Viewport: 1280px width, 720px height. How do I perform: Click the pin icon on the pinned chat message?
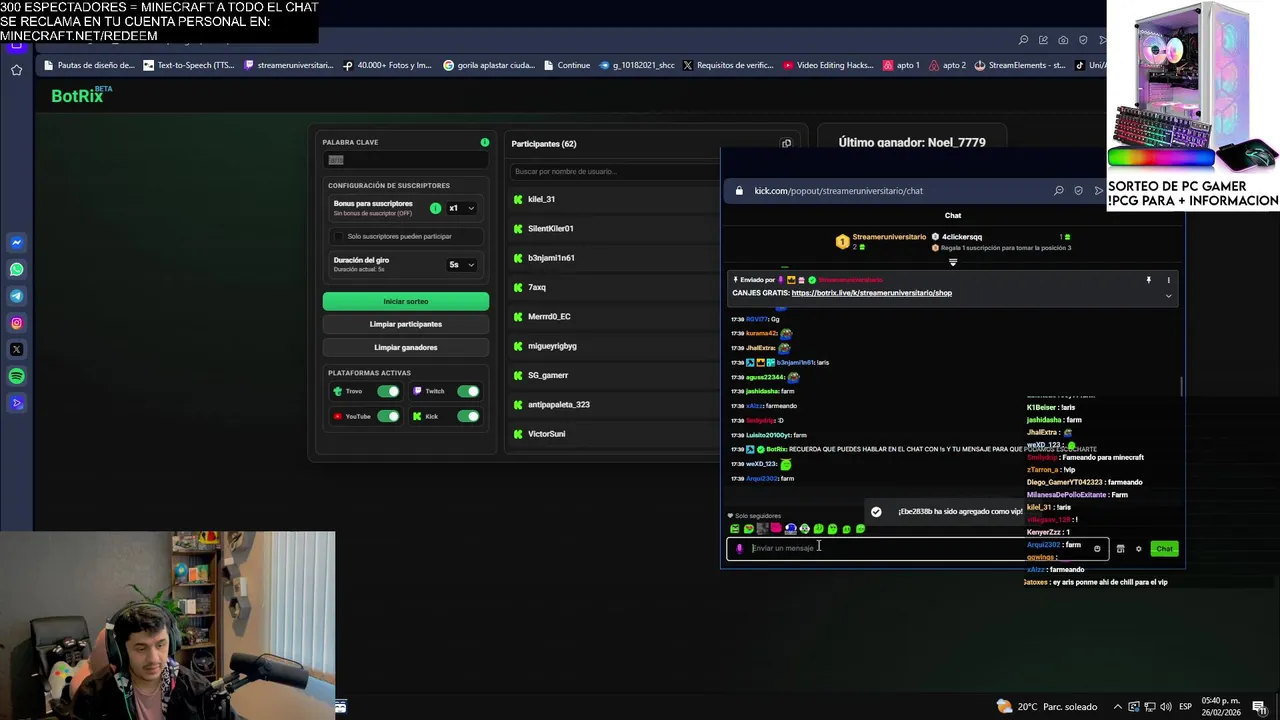pyautogui.click(x=1148, y=280)
